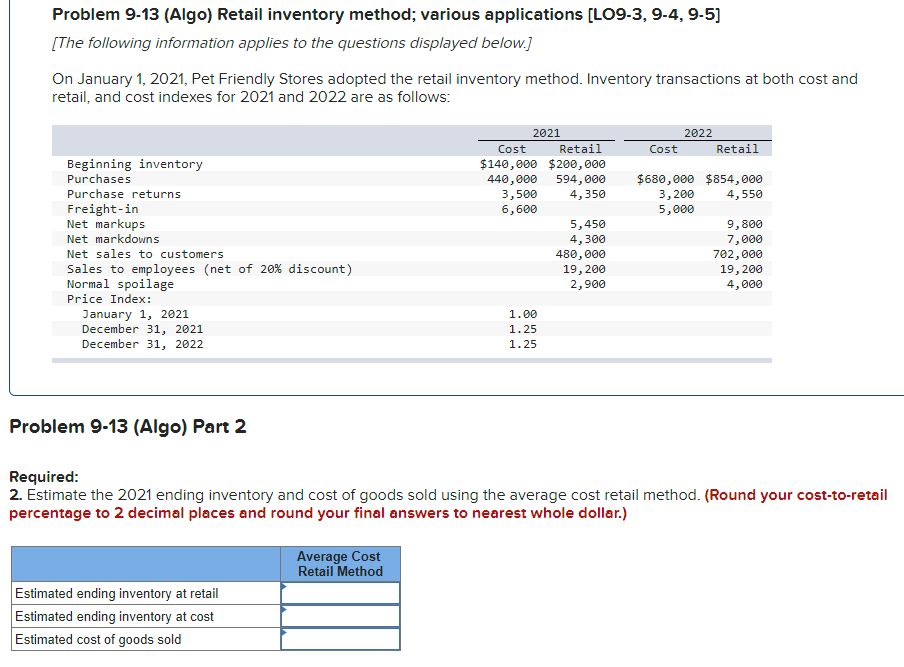Select the problem title with LO9-3, 9-4, 9-5
Image resolution: width=904 pixels, height=667 pixels.
[386, 14]
